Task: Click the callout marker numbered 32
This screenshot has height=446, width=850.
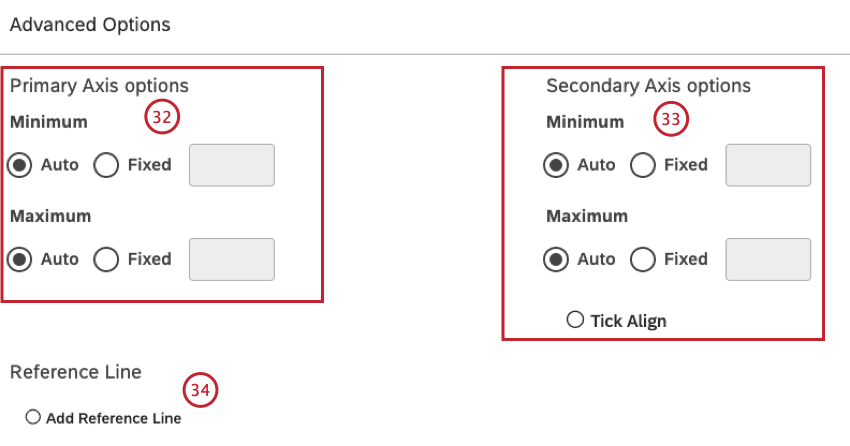Action: pyautogui.click(x=162, y=117)
